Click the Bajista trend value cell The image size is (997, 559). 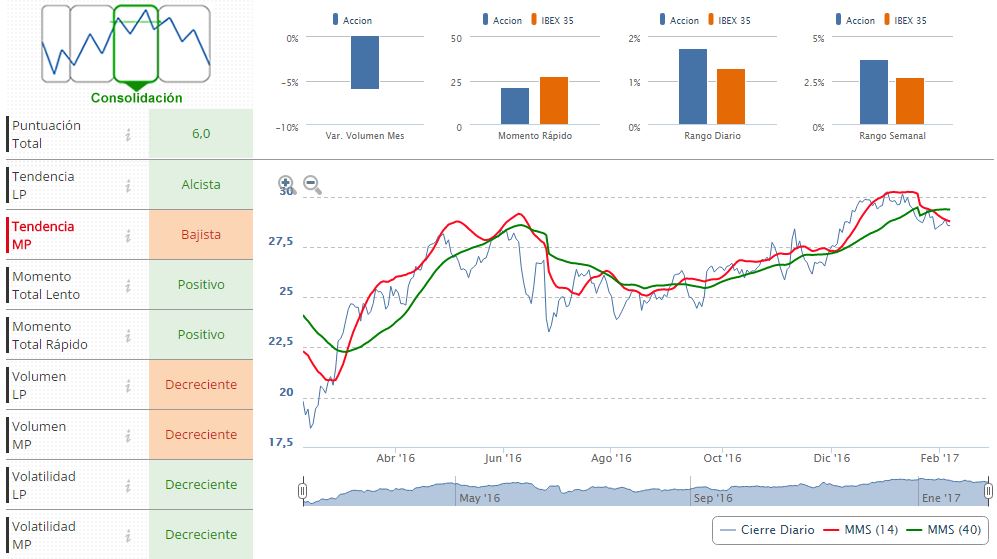(x=201, y=235)
